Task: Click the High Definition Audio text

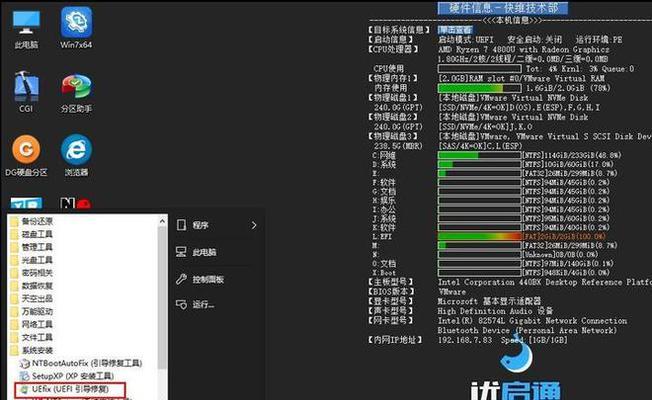Action: [x=495, y=311]
